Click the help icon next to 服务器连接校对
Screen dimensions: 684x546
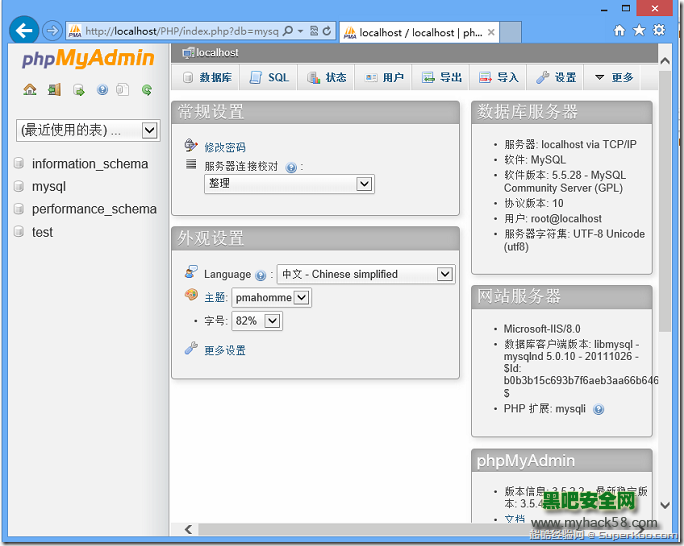[291, 167]
